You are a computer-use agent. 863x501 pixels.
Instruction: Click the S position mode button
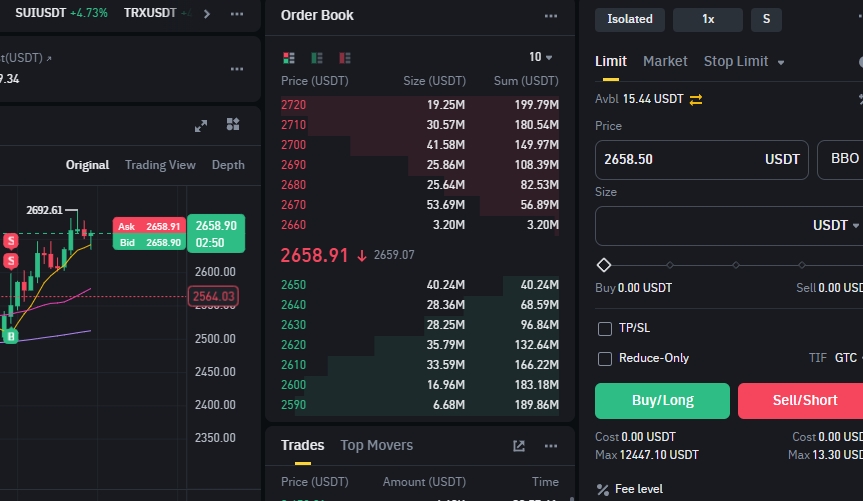(766, 19)
